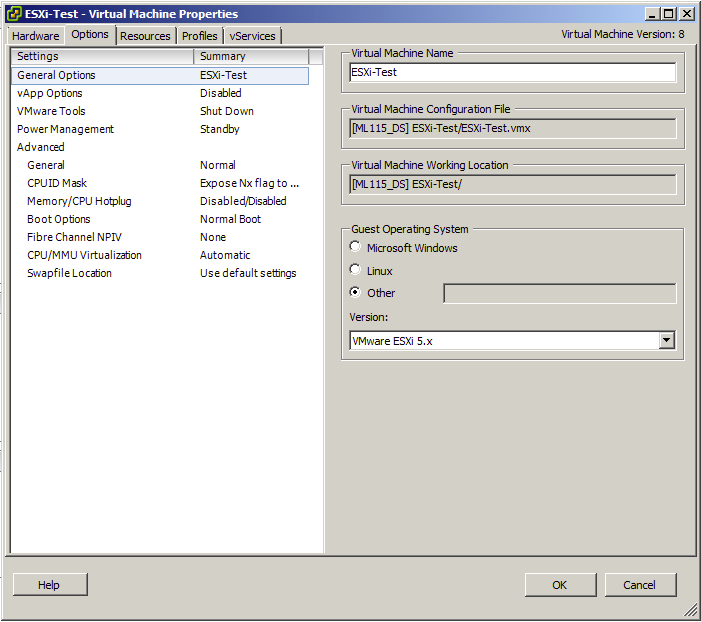701x622 pixels.
Task: Select Swapfile Location setting
Action: coord(160,273)
